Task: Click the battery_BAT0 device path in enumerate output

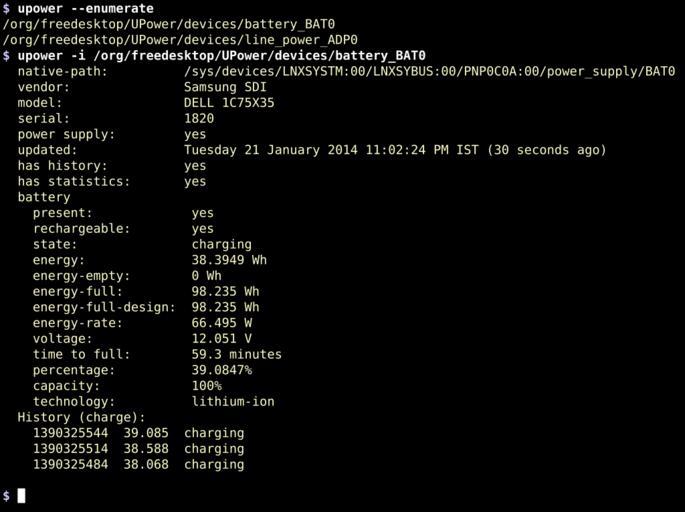Action: point(168,24)
